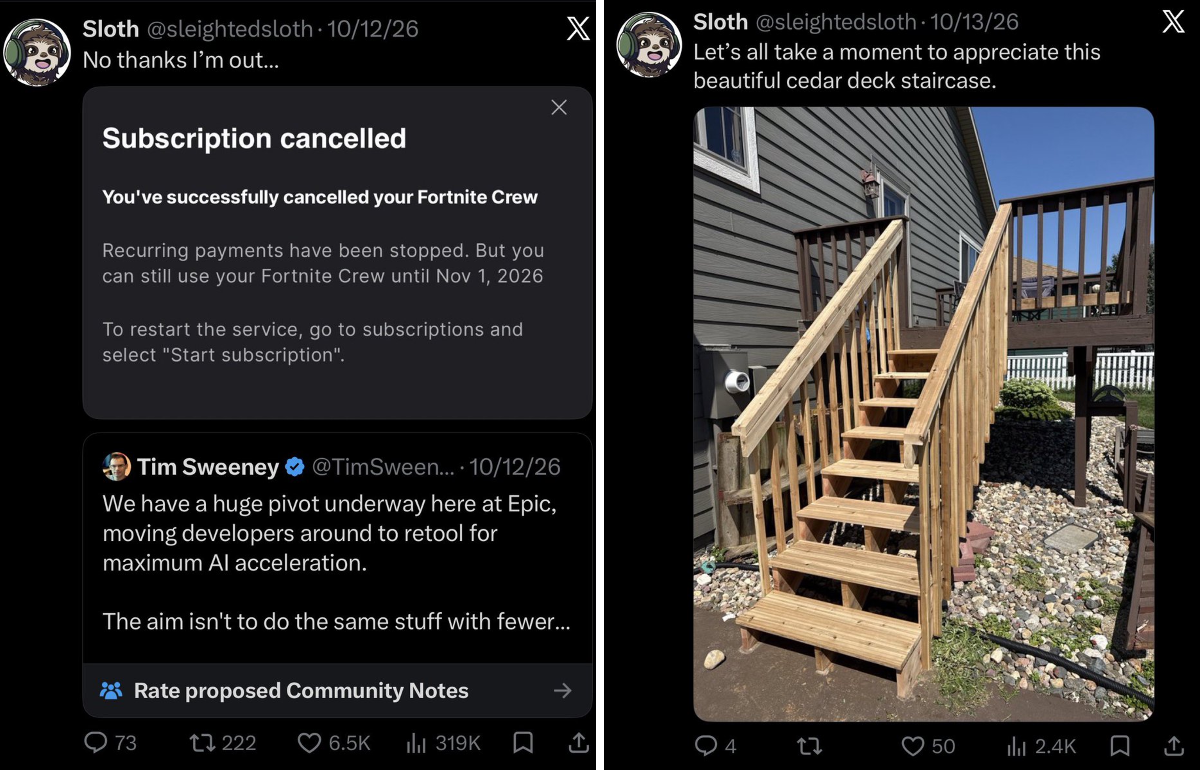Screen dimensions: 1200x770
Task: Repost the subscription cancelled tweet
Action: tap(223, 743)
